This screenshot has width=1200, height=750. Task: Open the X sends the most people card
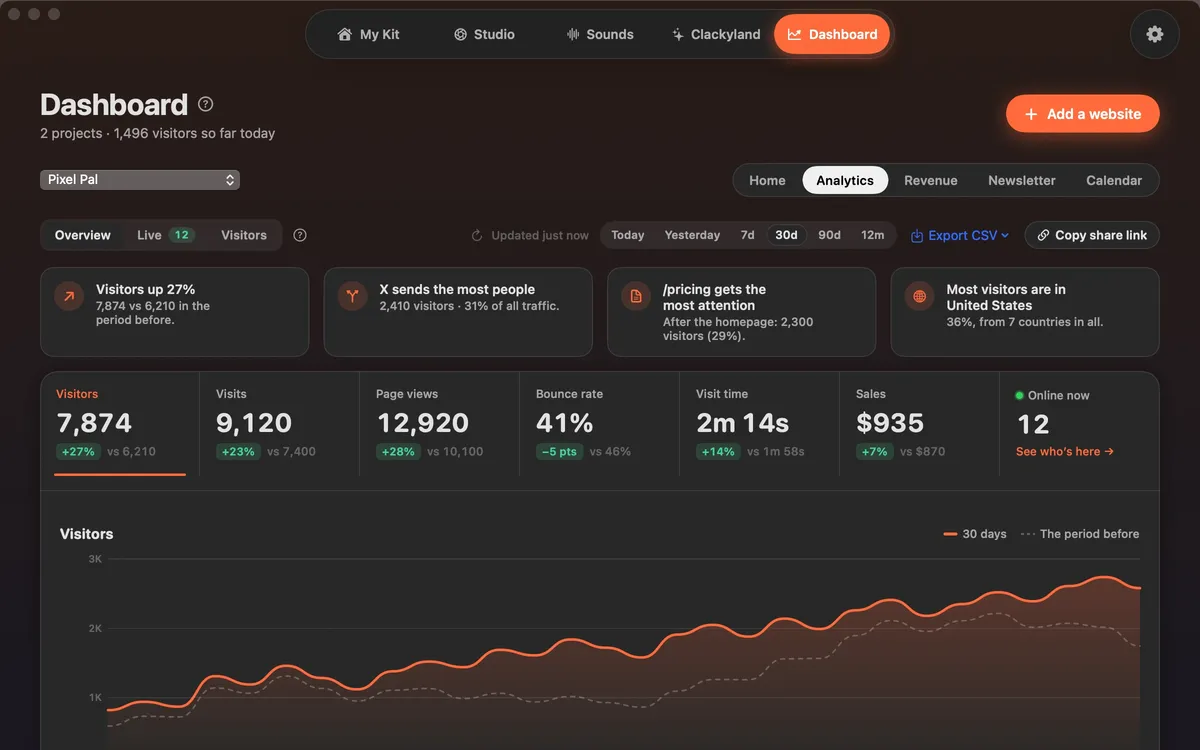pyautogui.click(x=458, y=312)
